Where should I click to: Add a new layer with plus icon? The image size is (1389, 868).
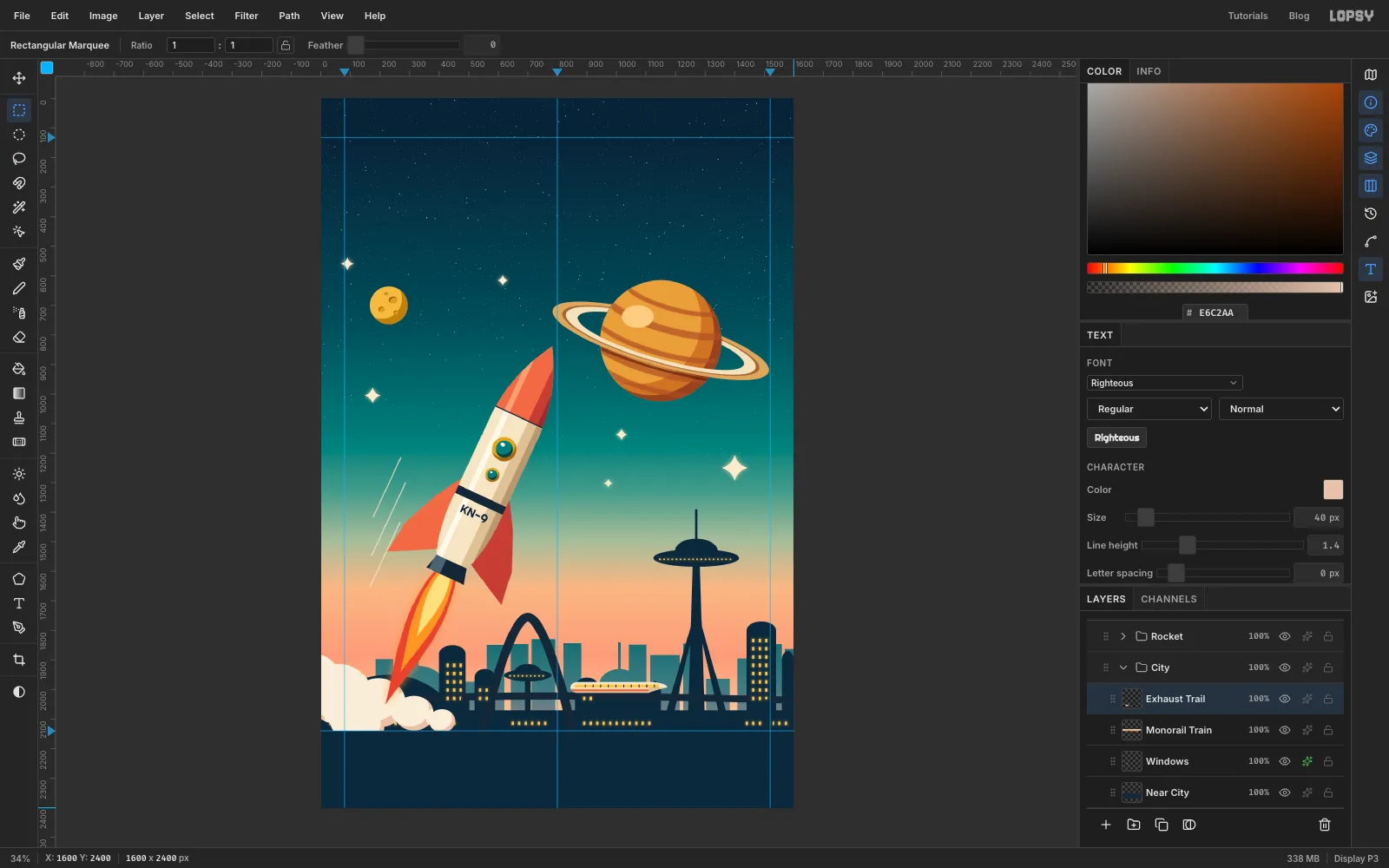(1106, 825)
